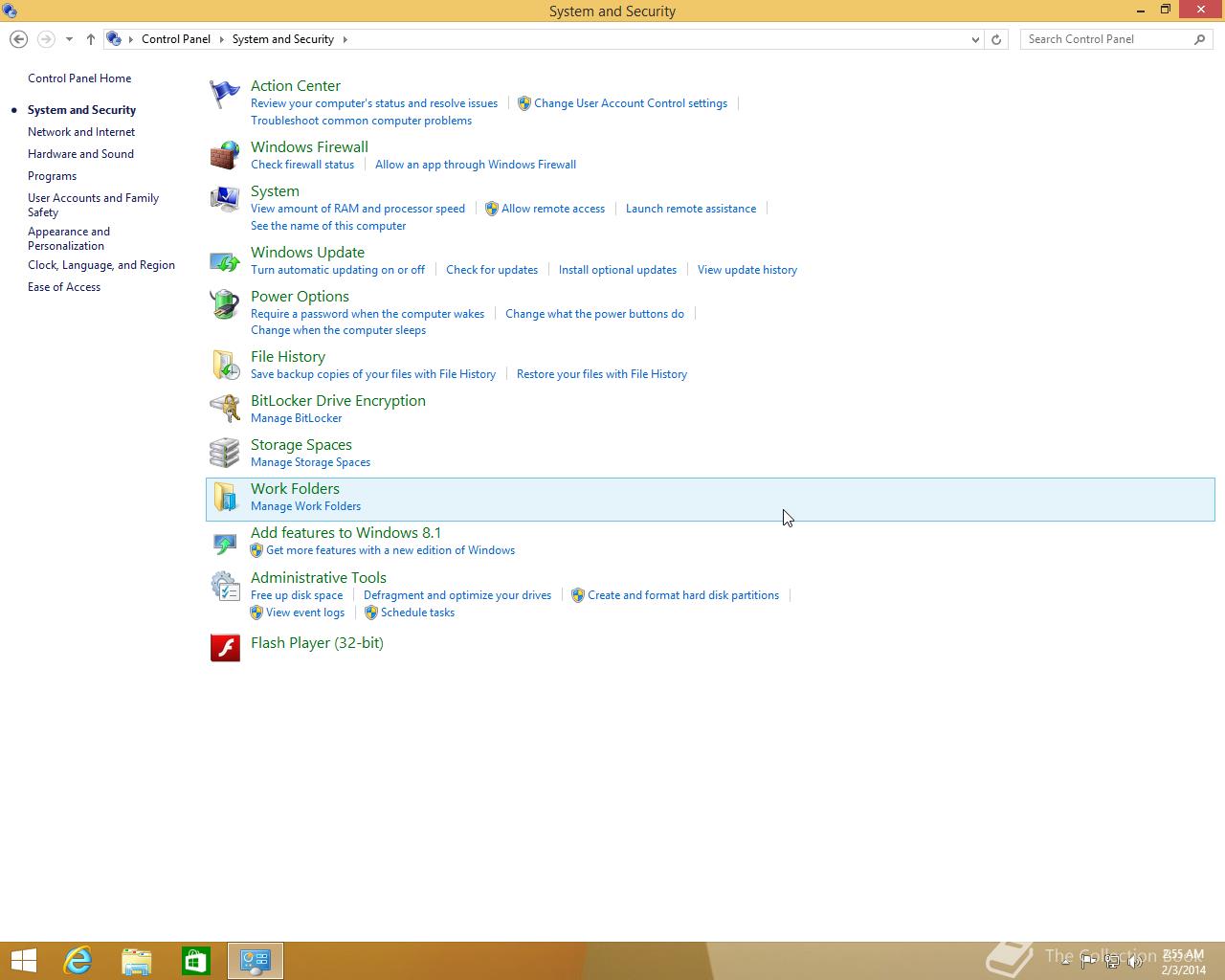The height and width of the screenshot is (980, 1225).
Task: Click View update history link
Action: pyautogui.click(x=747, y=270)
